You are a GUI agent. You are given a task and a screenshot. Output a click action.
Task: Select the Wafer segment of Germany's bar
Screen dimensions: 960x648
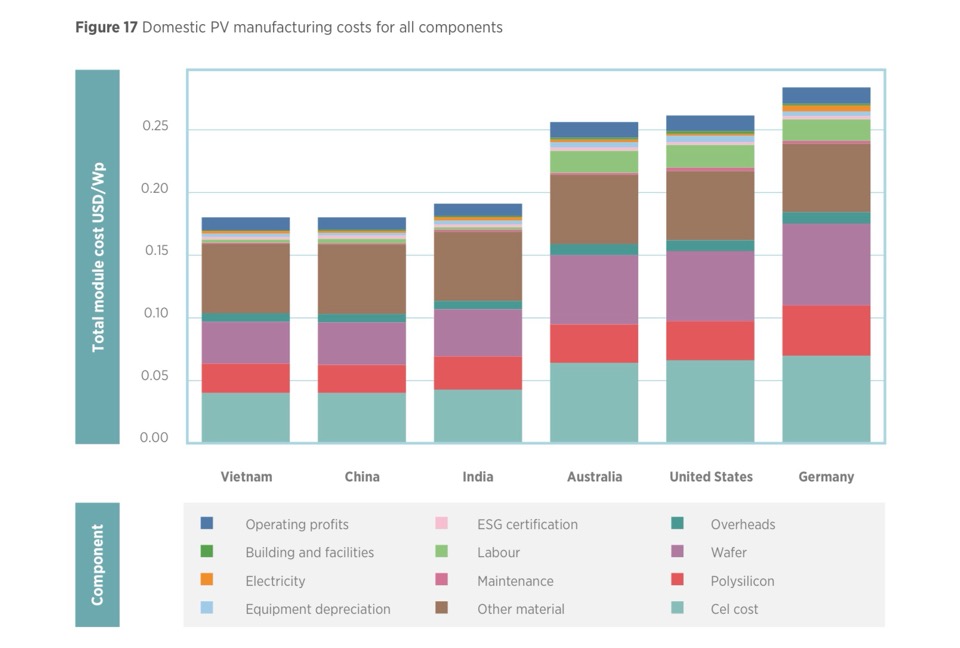coord(826,264)
